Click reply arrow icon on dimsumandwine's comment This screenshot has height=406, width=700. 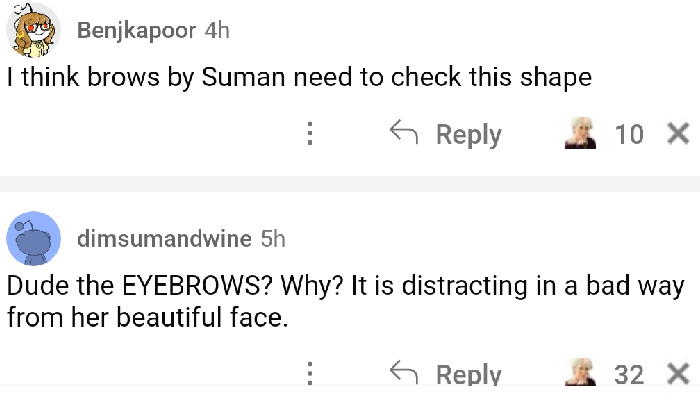pos(403,374)
